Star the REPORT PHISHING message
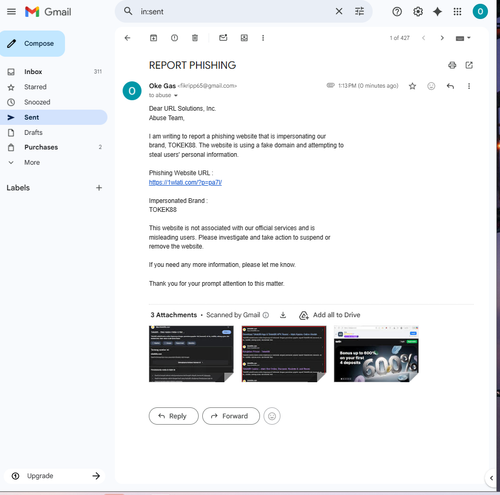The height and width of the screenshot is (495, 500). coord(412,86)
